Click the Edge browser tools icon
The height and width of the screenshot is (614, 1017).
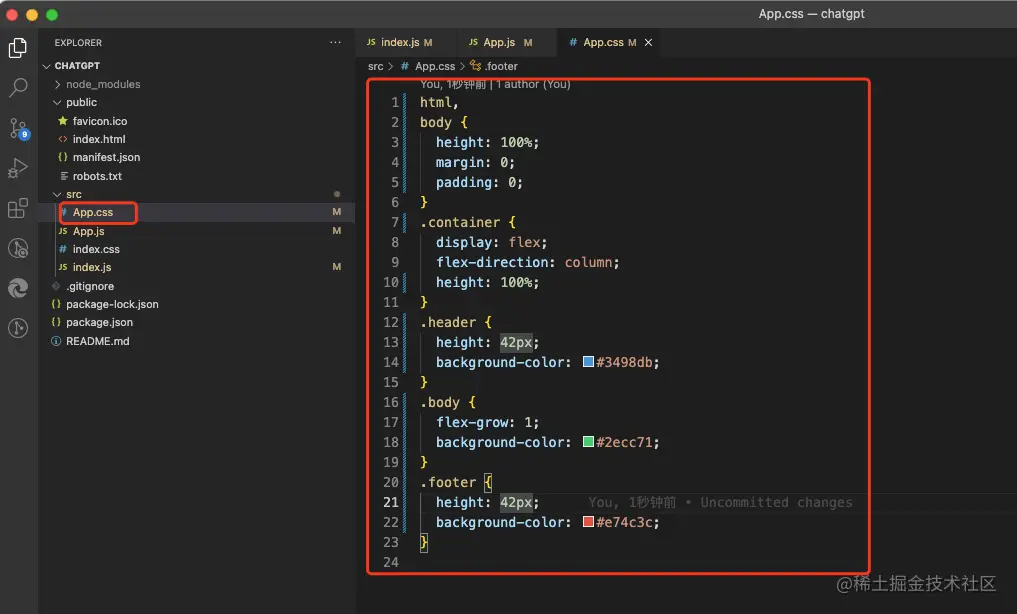18,288
